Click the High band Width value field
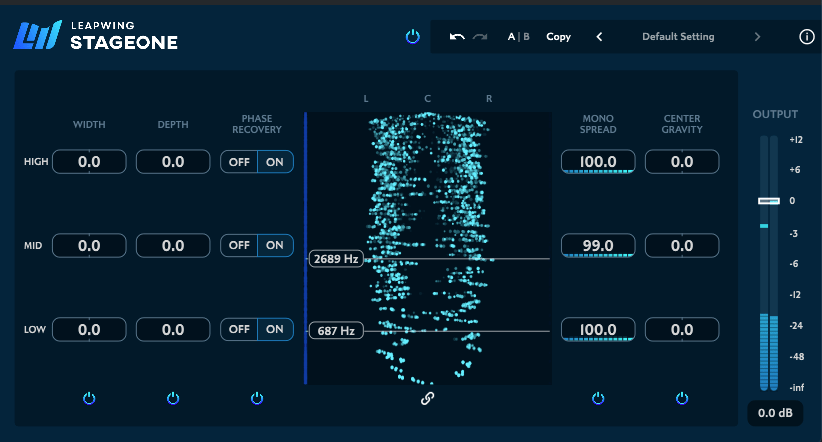822x442 pixels. (x=89, y=162)
